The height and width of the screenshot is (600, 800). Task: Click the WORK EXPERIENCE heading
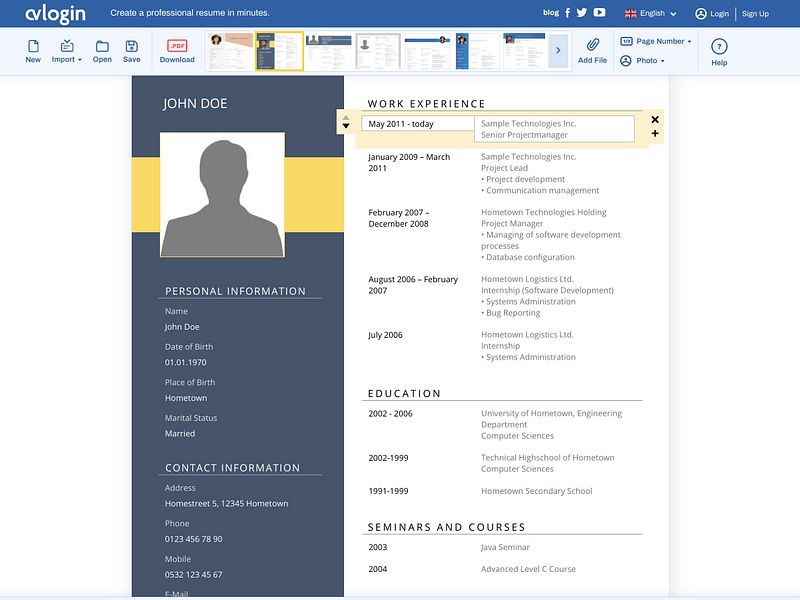(x=427, y=104)
